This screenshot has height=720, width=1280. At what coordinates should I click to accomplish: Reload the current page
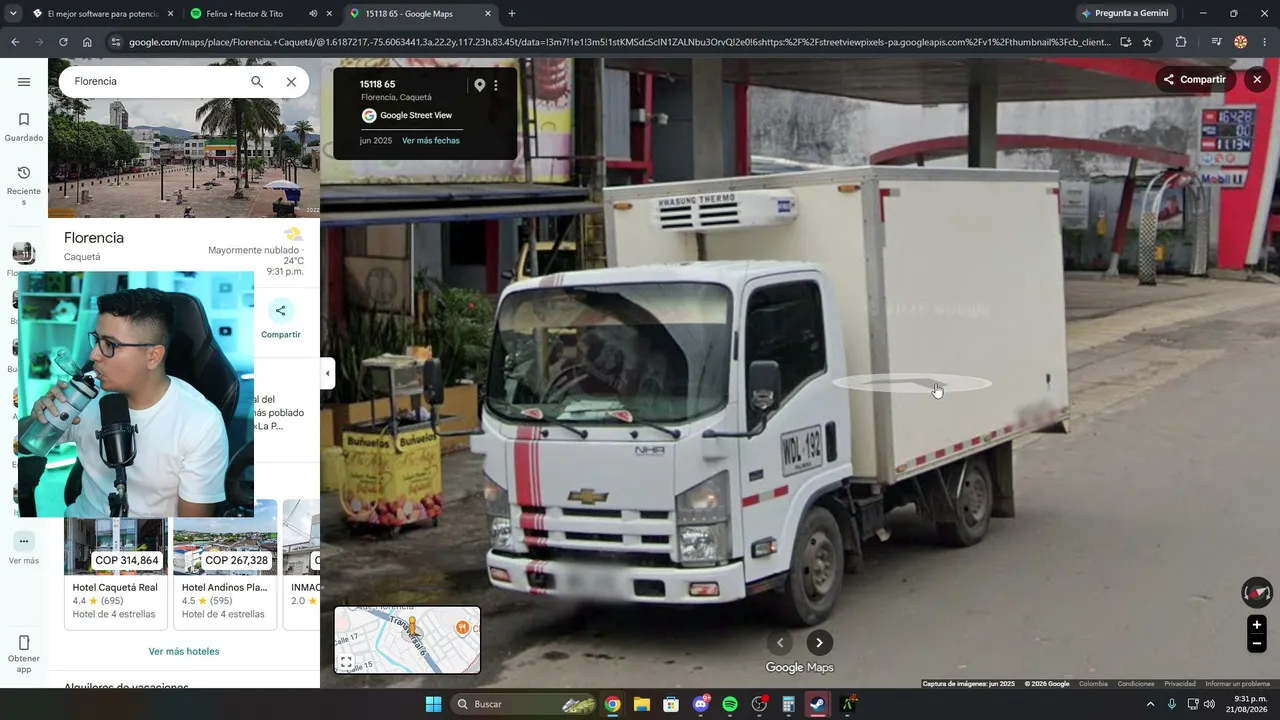pyautogui.click(x=63, y=42)
